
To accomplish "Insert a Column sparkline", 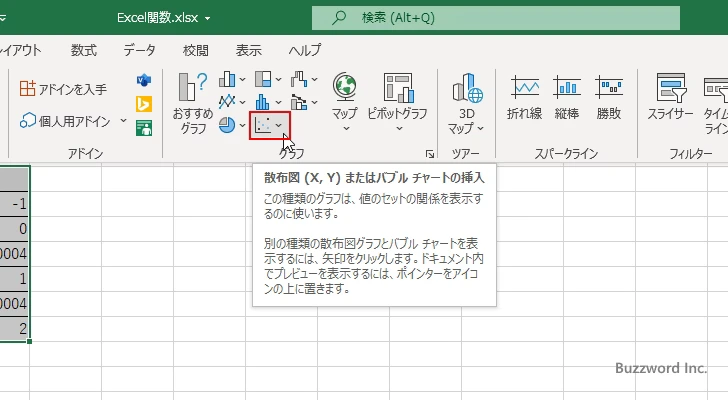I will tap(566, 97).
